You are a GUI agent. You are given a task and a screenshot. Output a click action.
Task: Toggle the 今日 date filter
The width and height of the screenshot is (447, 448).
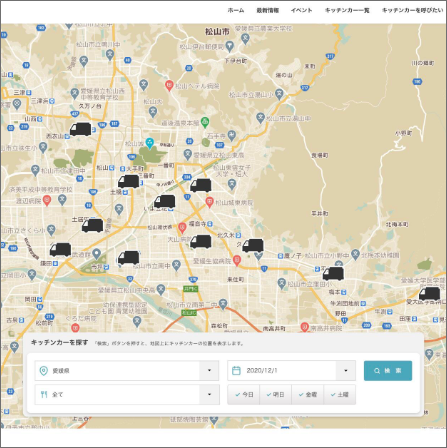click(x=244, y=395)
